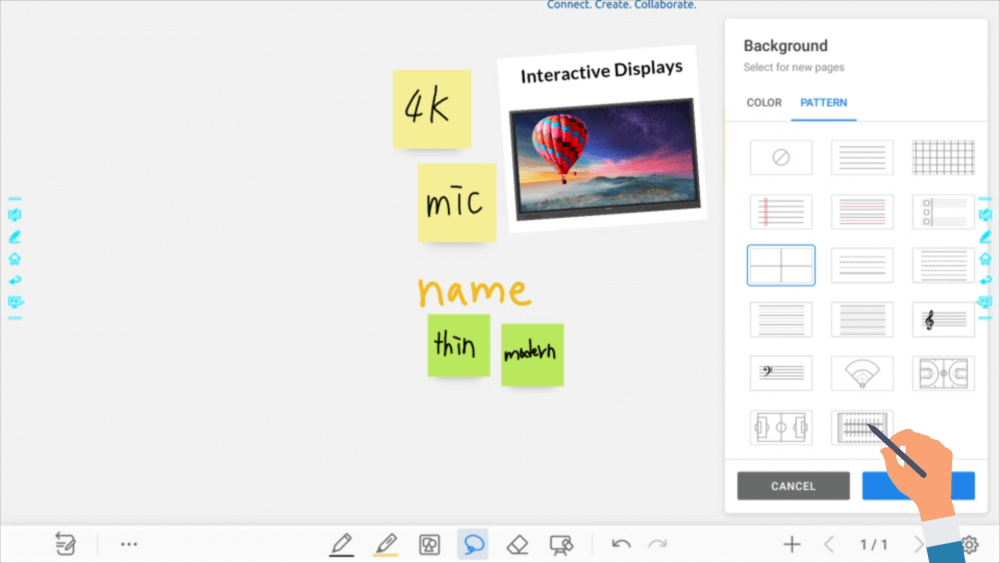Pick the treble clef music staff pattern

pos(943,319)
